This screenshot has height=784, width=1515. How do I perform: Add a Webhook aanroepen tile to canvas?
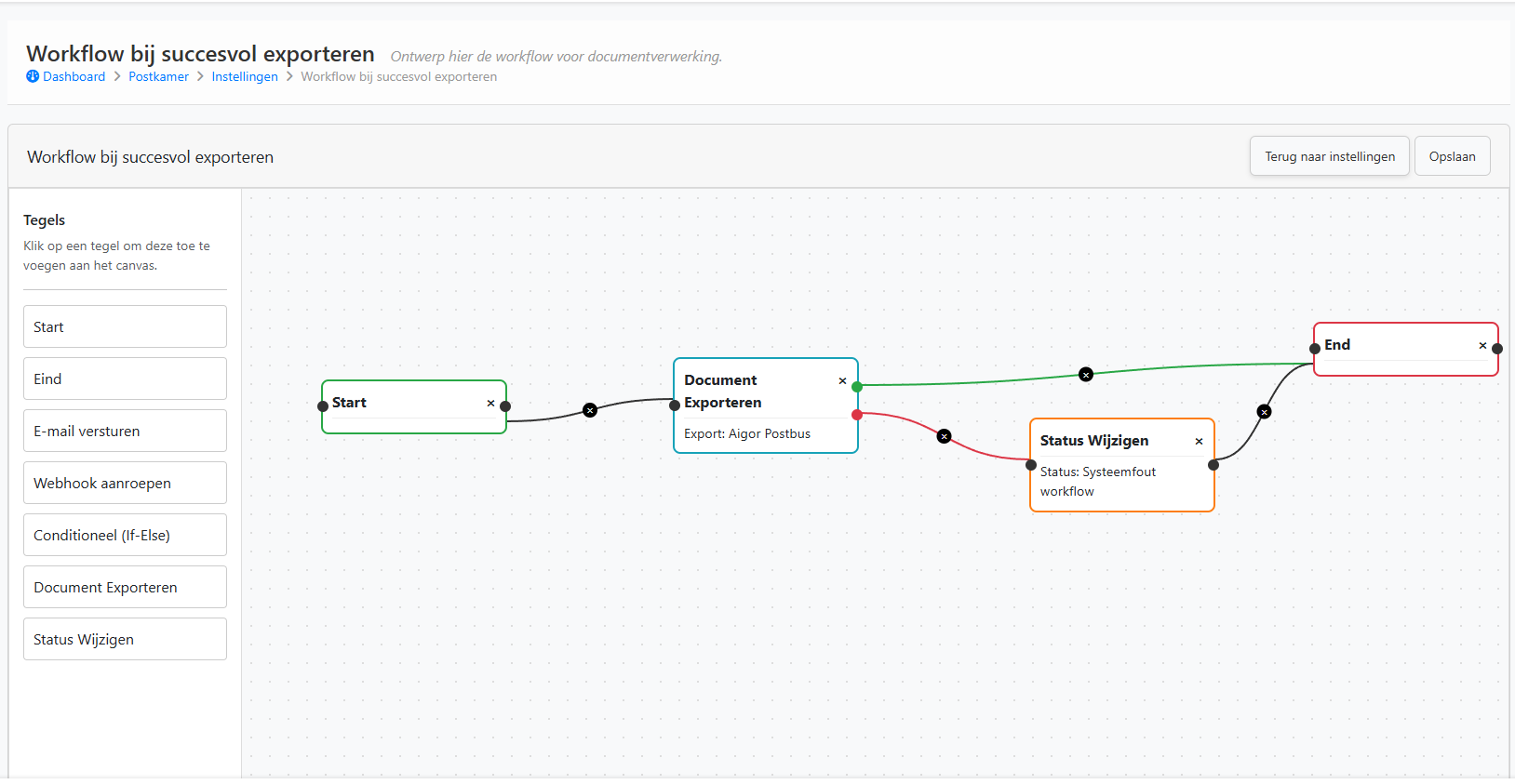click(x=125, y=483)
